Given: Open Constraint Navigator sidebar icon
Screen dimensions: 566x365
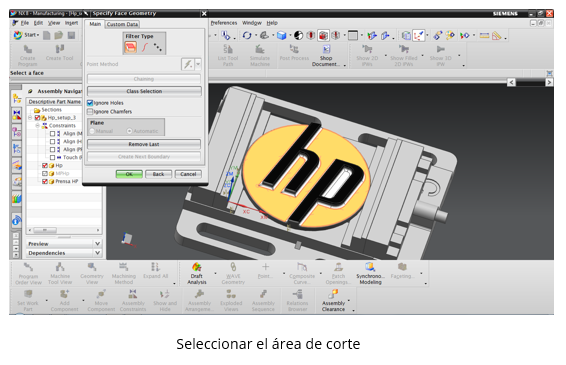Looking at the screenshot, I should coord(17,115).
